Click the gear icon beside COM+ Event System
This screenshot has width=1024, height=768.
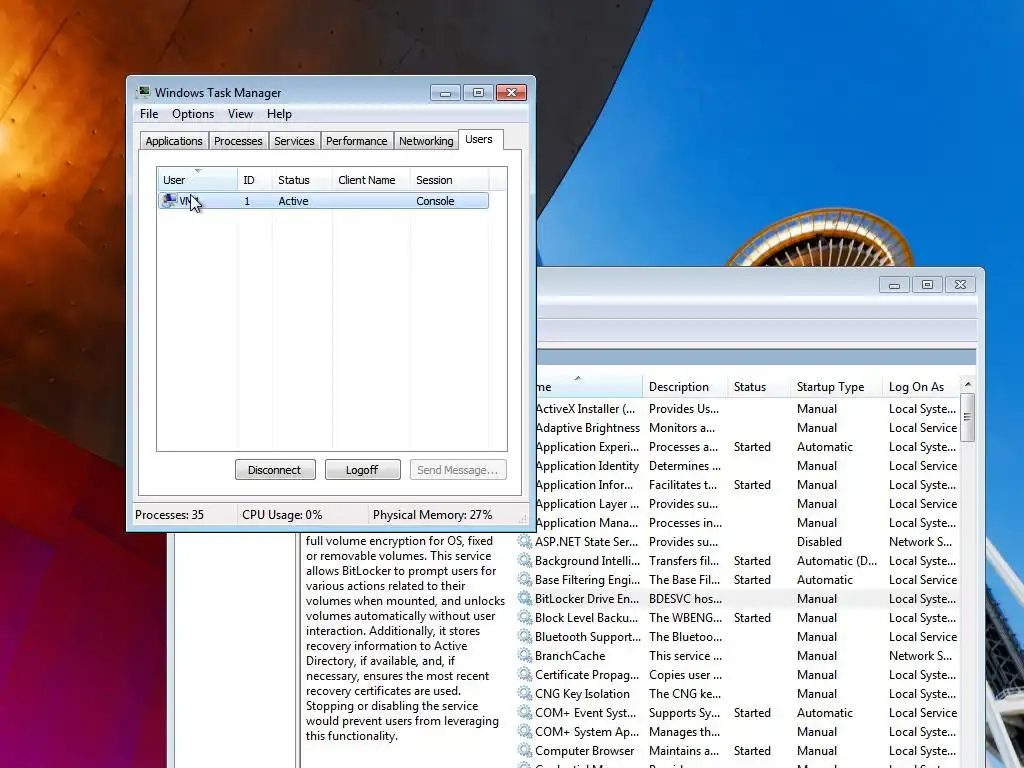524,712
